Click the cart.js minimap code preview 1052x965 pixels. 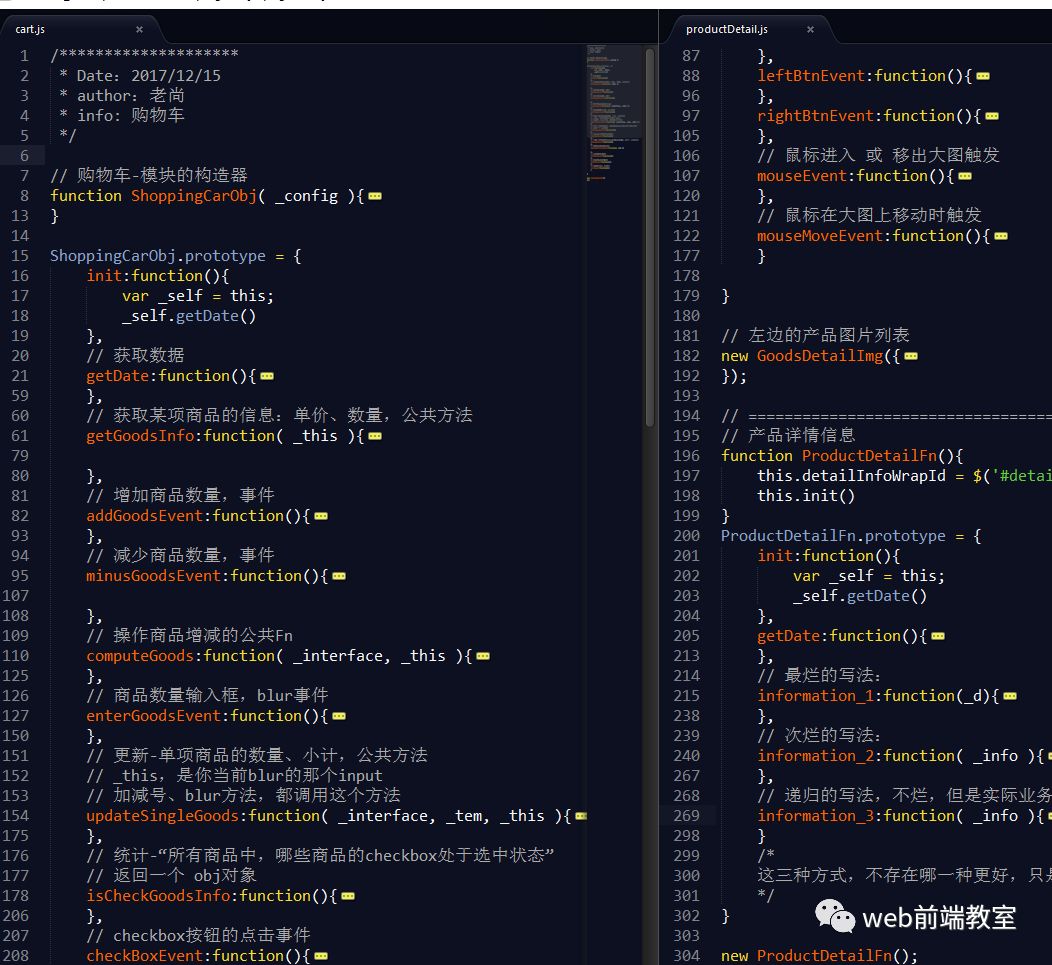pos(613,113)
